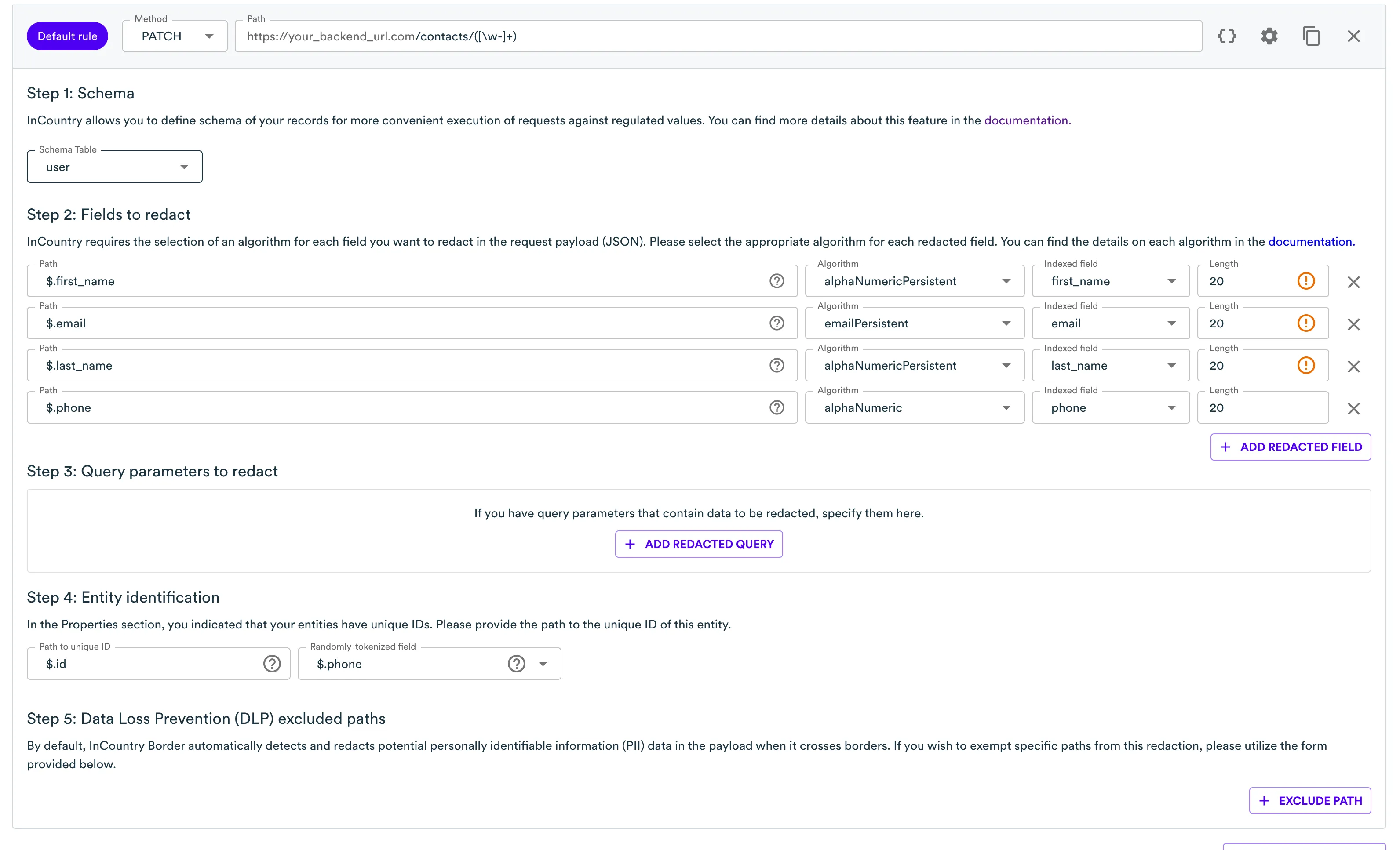Viewport: 1400px width, 850px height.
Task: Open documentation link in Step 1
Action: 1026,120
